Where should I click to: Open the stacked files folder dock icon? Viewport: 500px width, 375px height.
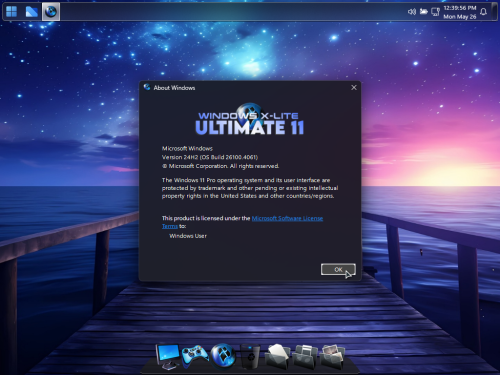coord(305,357)
